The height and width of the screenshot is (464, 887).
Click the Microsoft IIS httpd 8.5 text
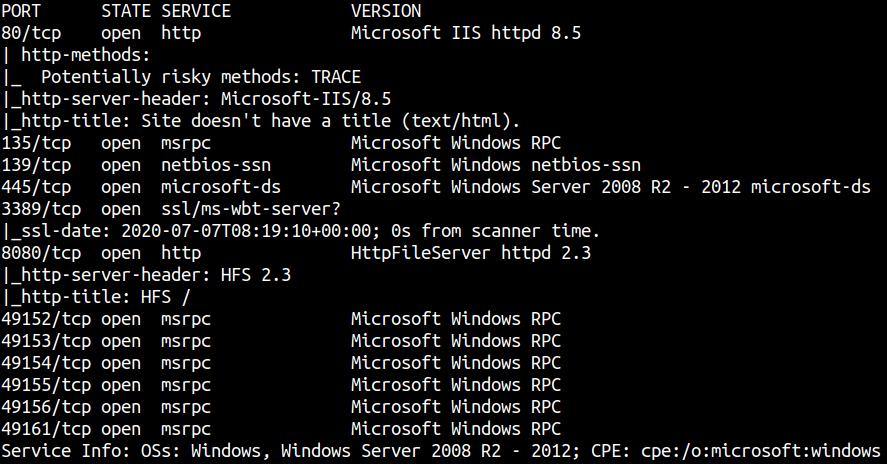pos(466,33)
